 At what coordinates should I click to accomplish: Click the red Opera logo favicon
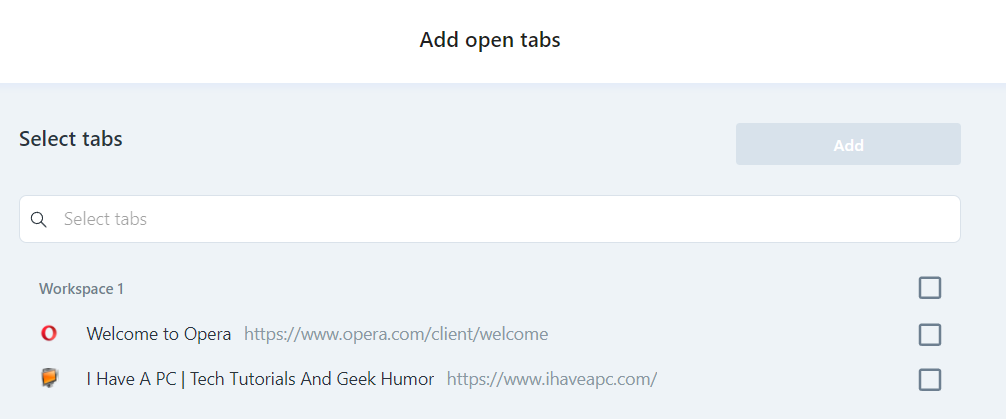[49, 333]
